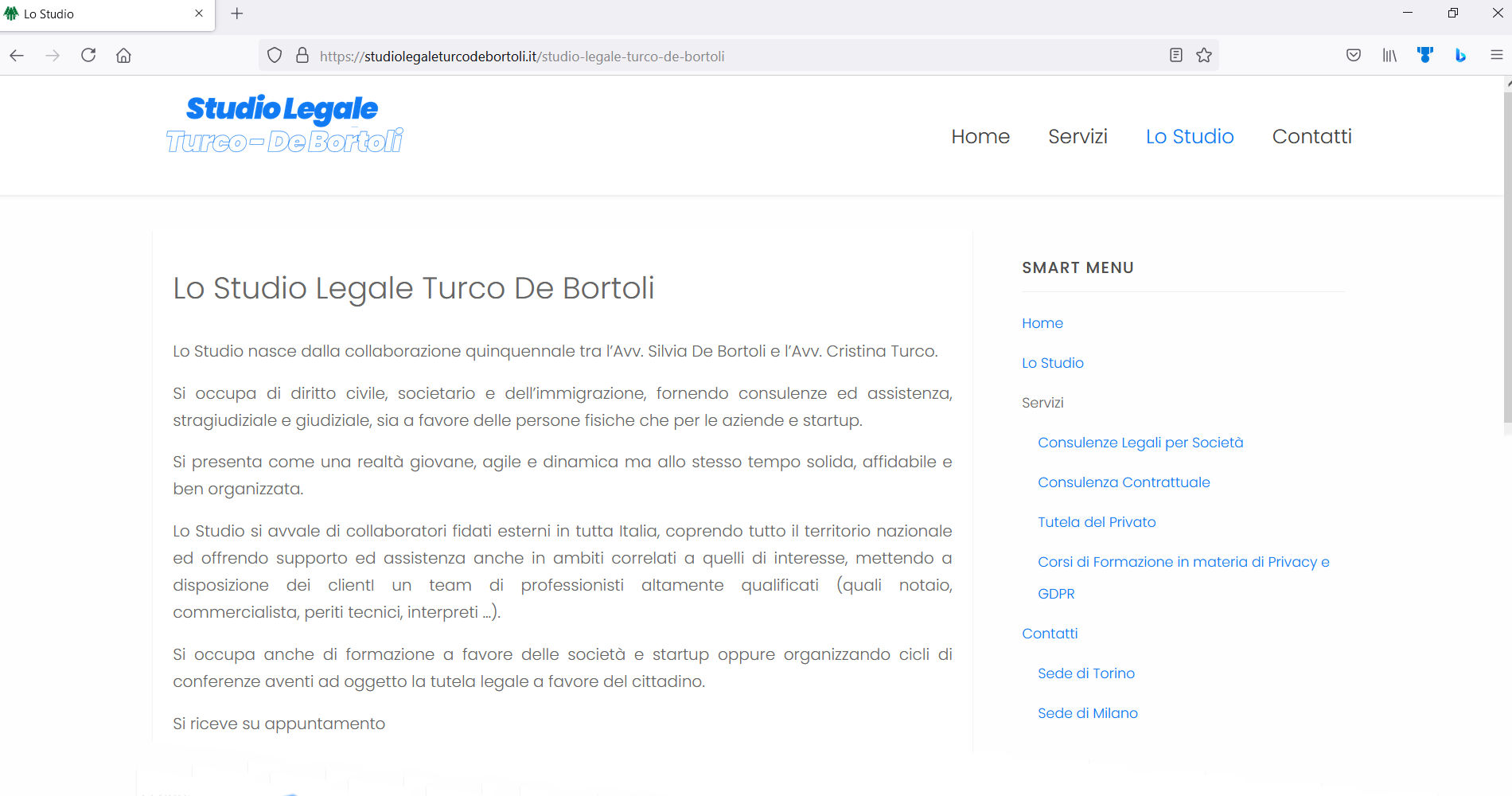Viewport: 1512px width, 796px height.
Task: Click the Studio Legale Turco-De Bortoli logo
Action: [x=284, y=124]
